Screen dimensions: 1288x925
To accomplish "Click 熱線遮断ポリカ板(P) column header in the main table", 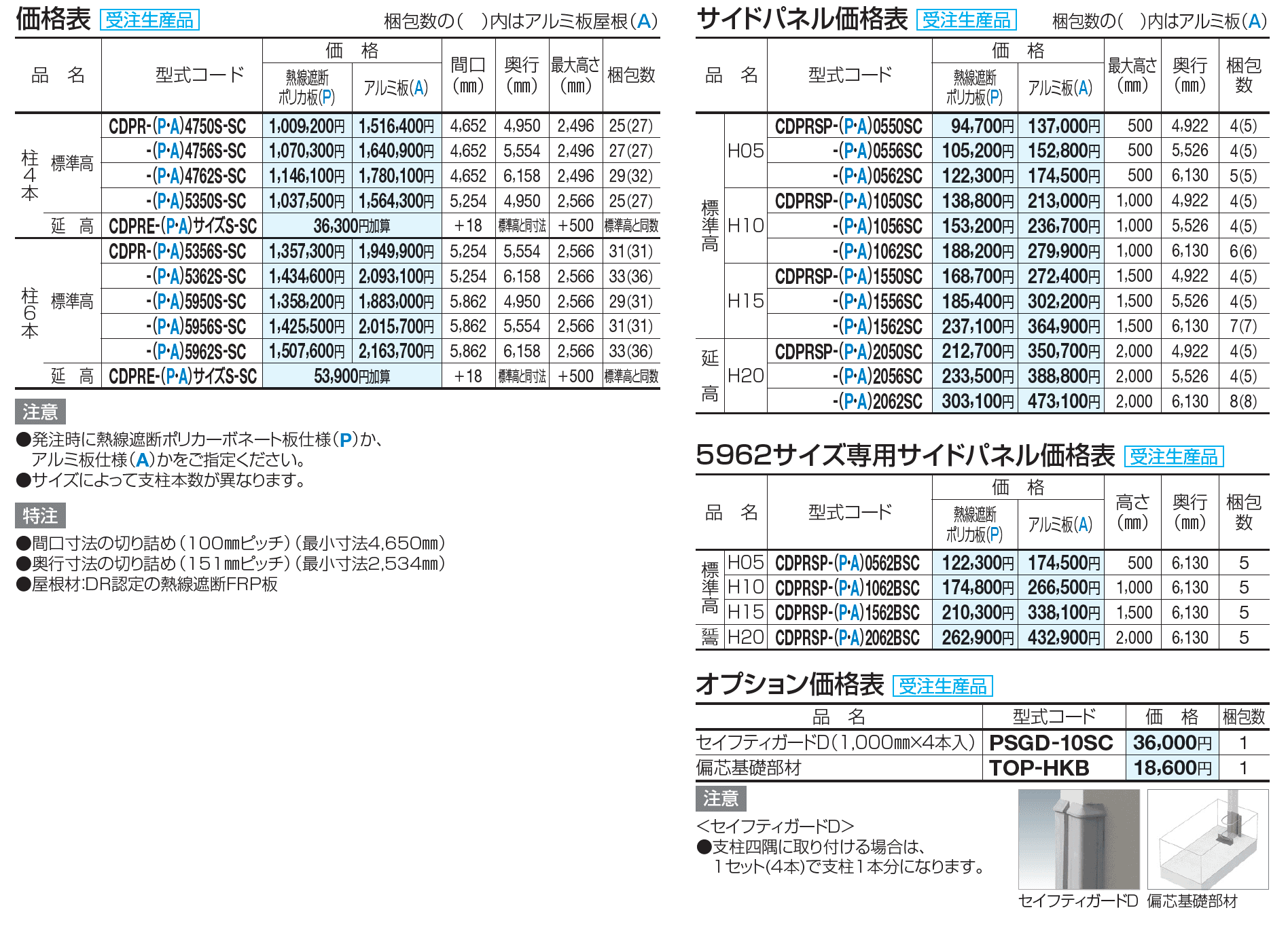I will [x=307, y=88].
